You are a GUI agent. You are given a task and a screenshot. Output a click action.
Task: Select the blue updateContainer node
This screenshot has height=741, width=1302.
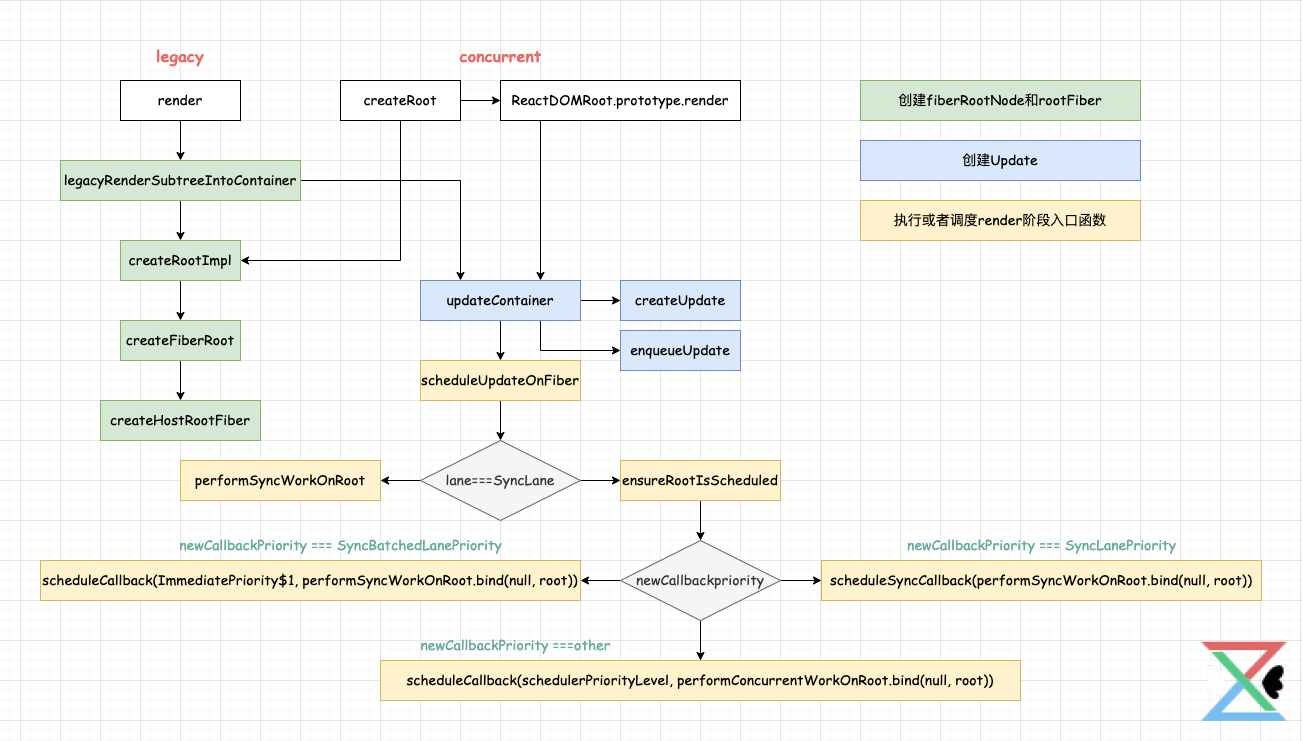(x=500, y=301)
